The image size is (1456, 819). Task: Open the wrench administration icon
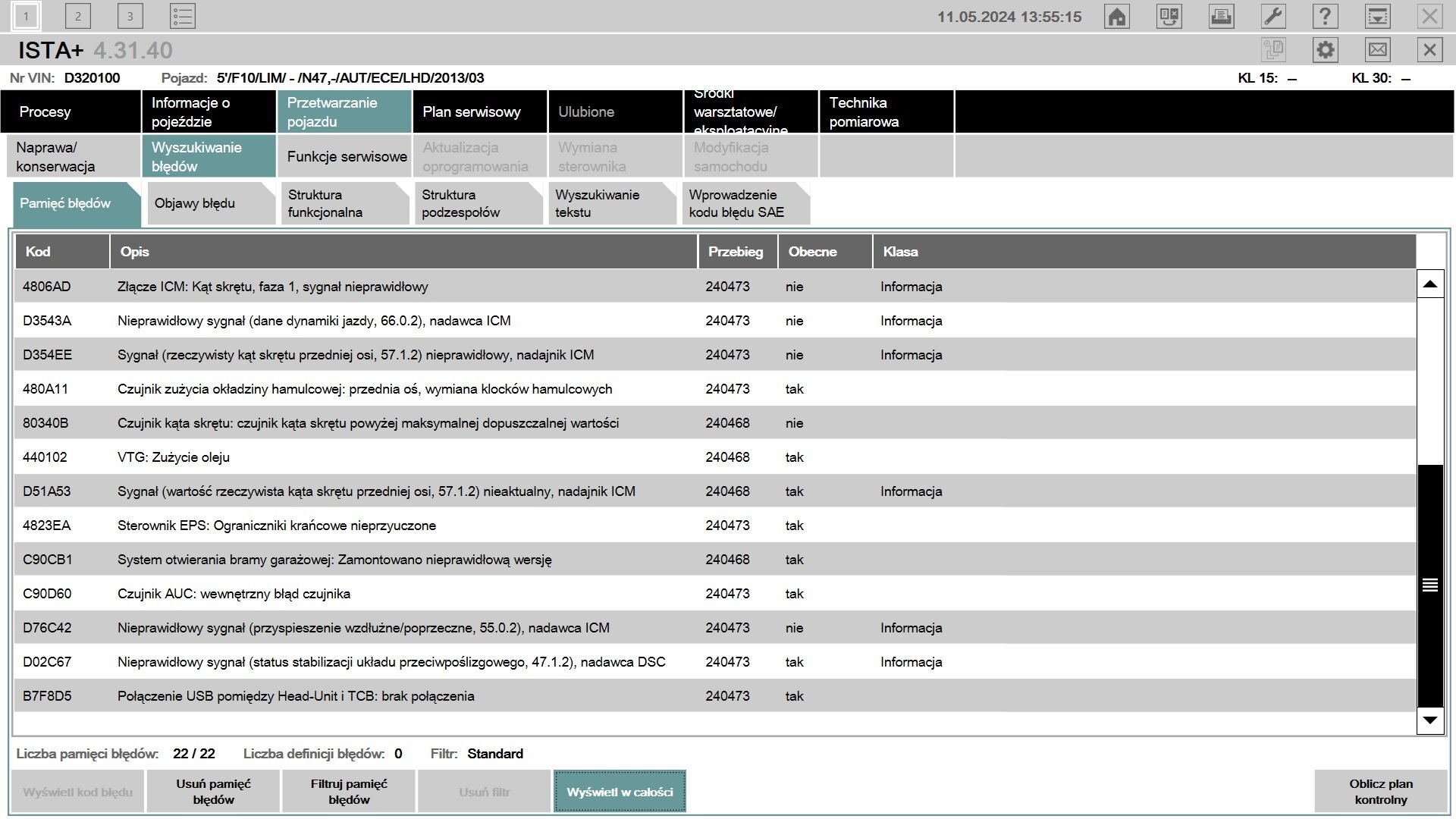[x=1273, y=16]
